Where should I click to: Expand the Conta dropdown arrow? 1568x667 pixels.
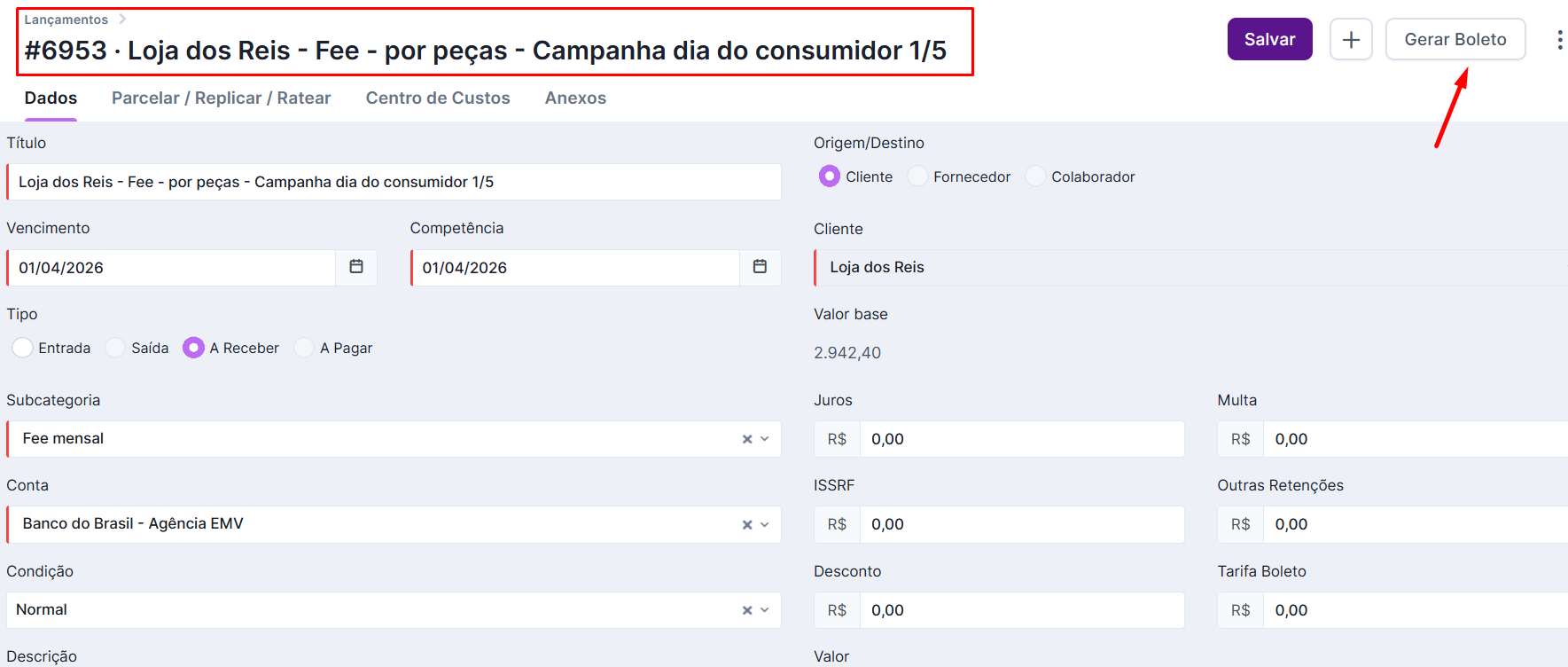[765, 525]
